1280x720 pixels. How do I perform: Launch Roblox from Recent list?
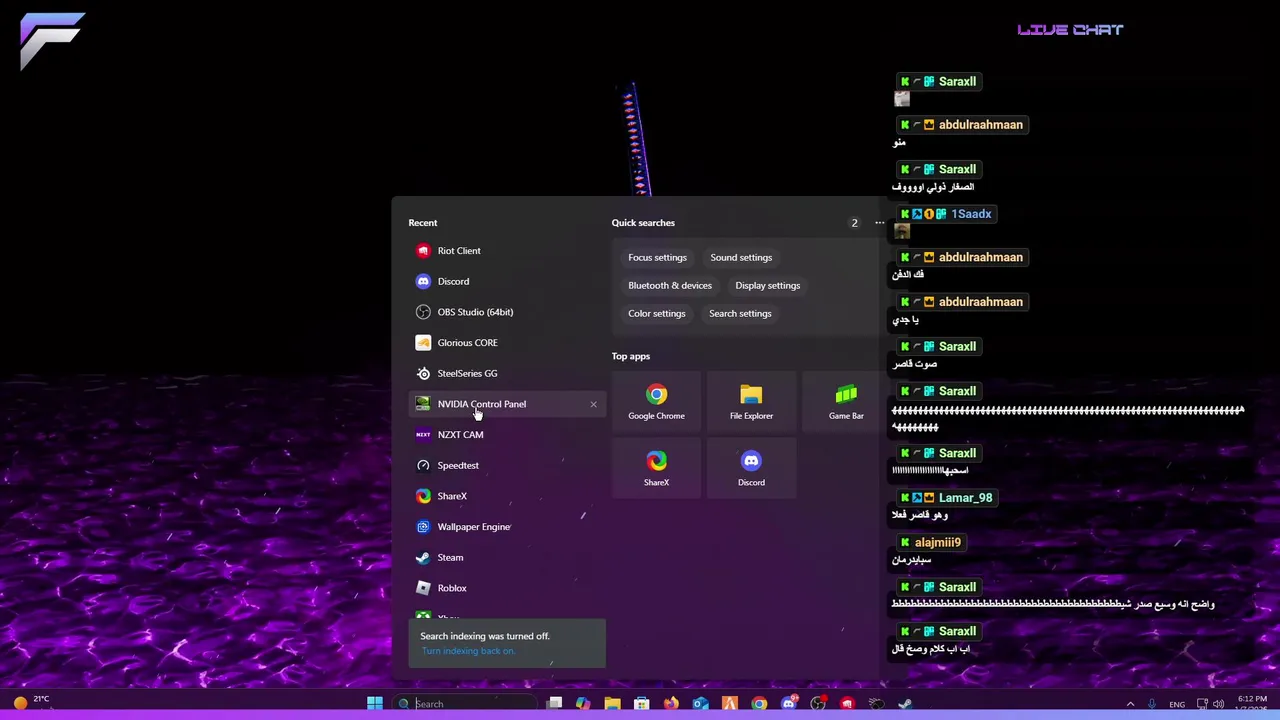pyautogui.click(x=507, y=588)
